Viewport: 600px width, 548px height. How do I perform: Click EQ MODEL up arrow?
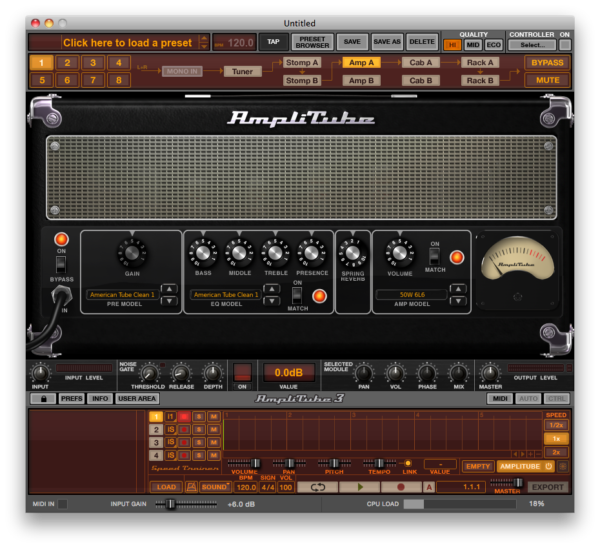(x=272, y=289)
